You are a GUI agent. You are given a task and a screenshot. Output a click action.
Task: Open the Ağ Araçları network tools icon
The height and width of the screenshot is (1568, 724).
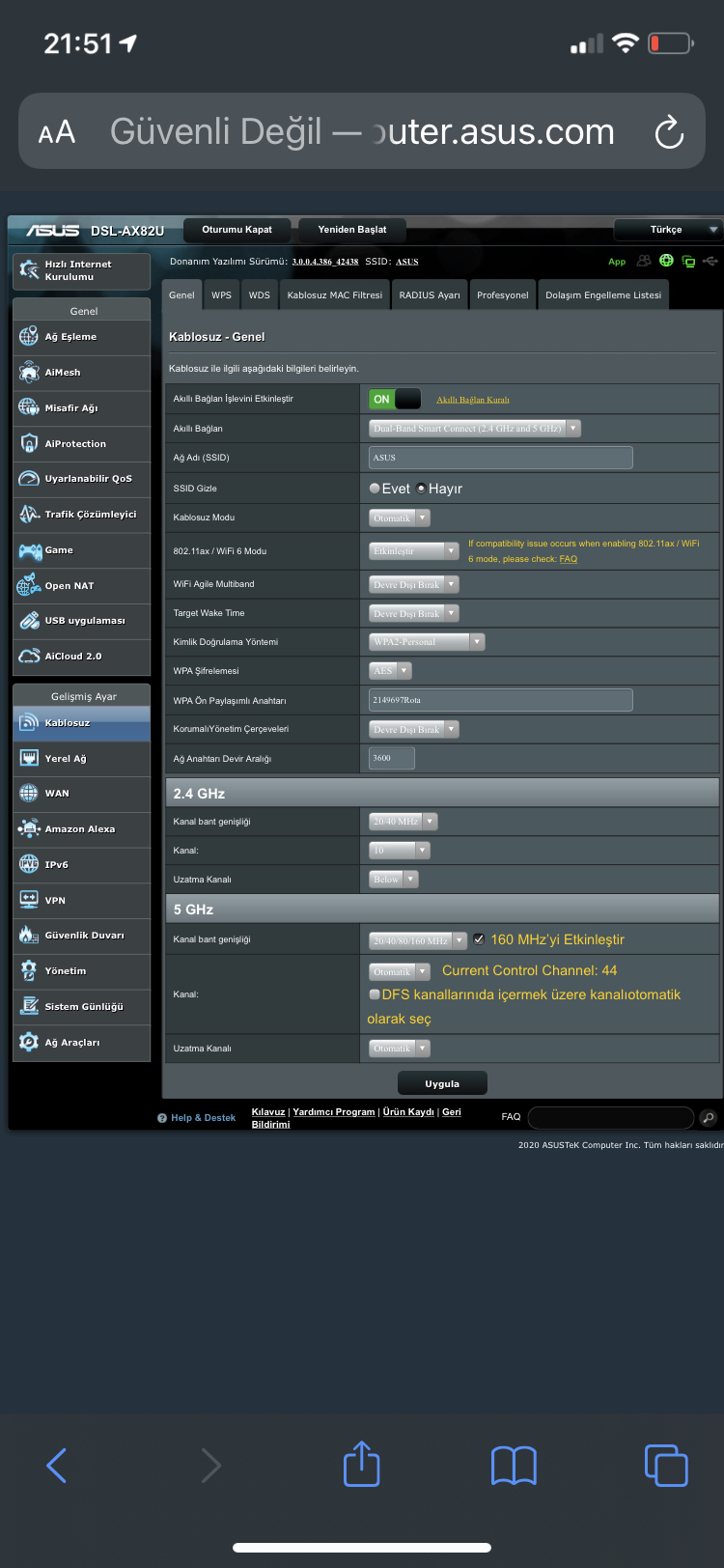[29, 1043]
